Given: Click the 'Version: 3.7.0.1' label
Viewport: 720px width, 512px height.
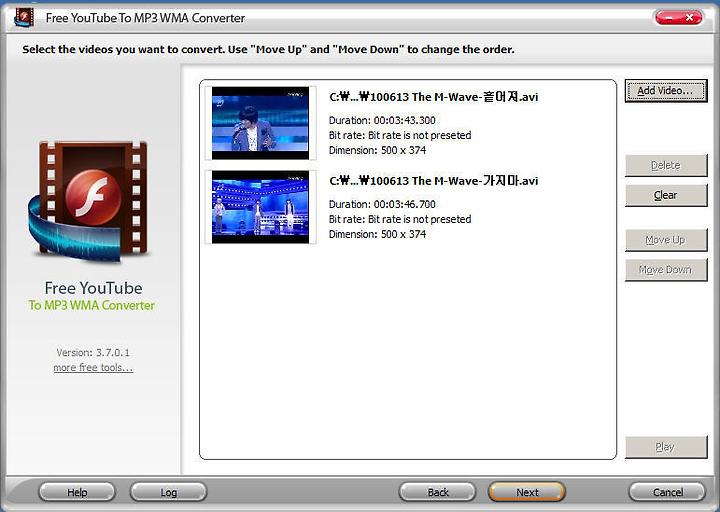Looking at the screenshot, I should pyautogui.click(x=93, y=353).
